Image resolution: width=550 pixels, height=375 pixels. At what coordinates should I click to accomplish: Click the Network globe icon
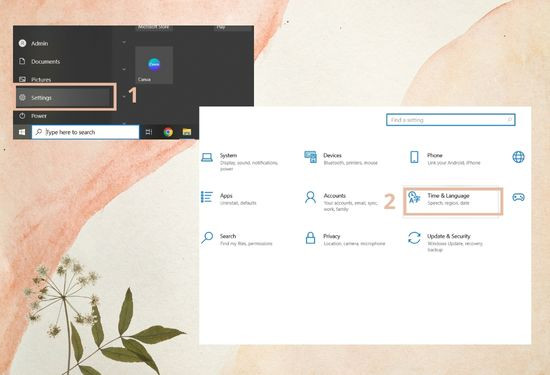tap(518, 157)
